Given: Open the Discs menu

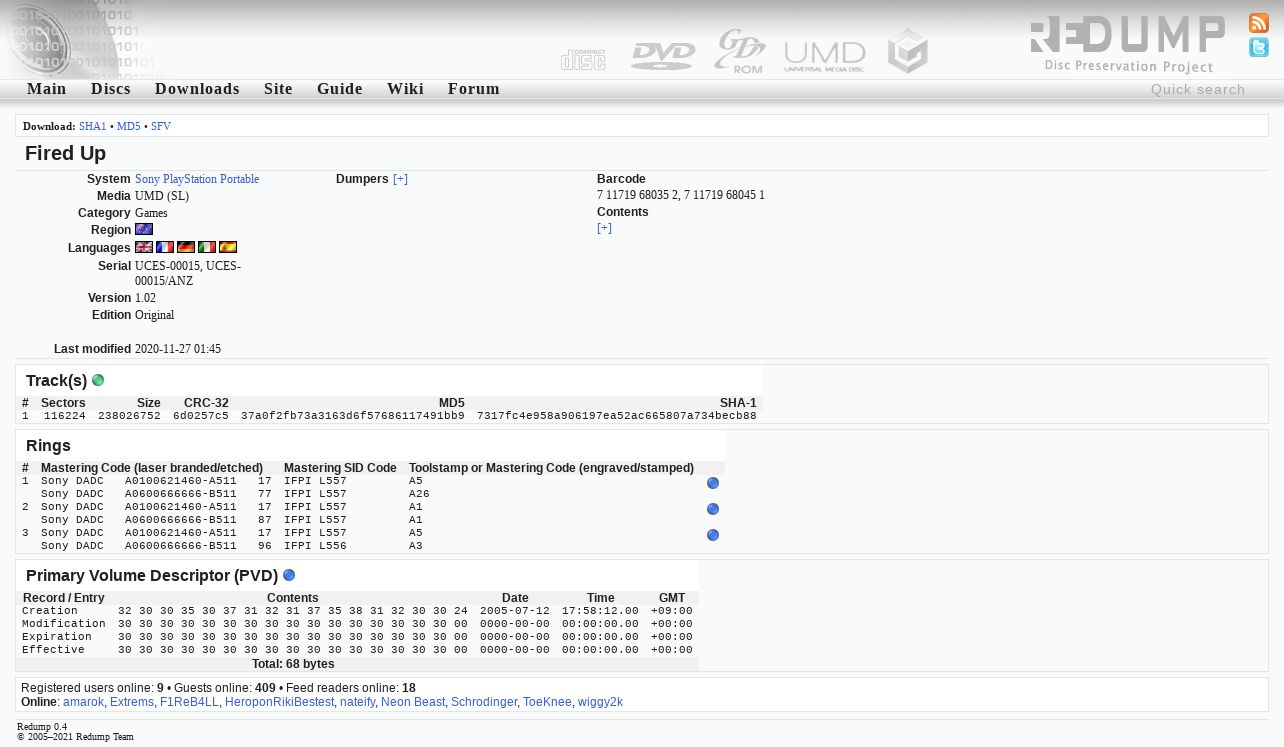Looking at the screenshot, I should pyautogui.click(x=111, y=89).
